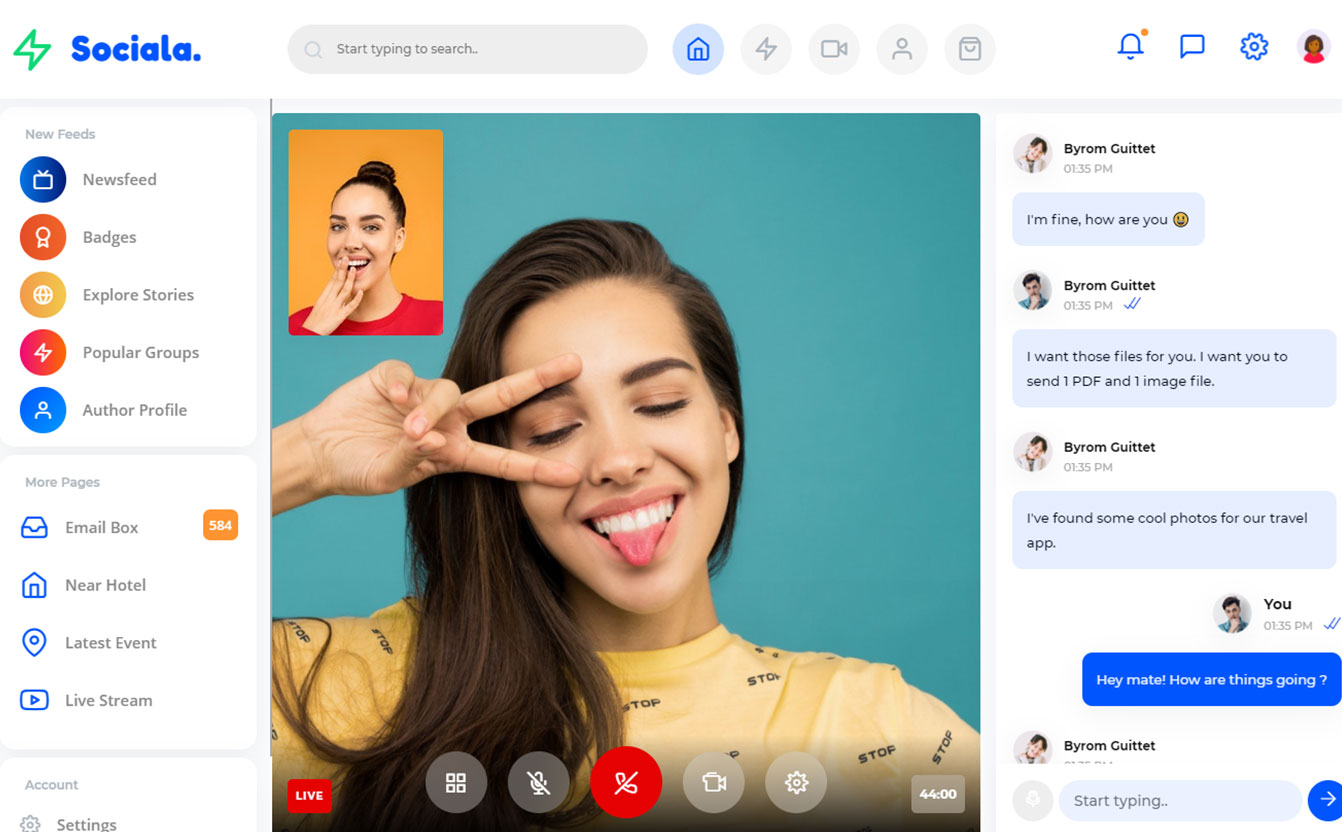Select the small picture-in-picture video thumbnail
1342x832 pixels.
[x=366, y=232]
